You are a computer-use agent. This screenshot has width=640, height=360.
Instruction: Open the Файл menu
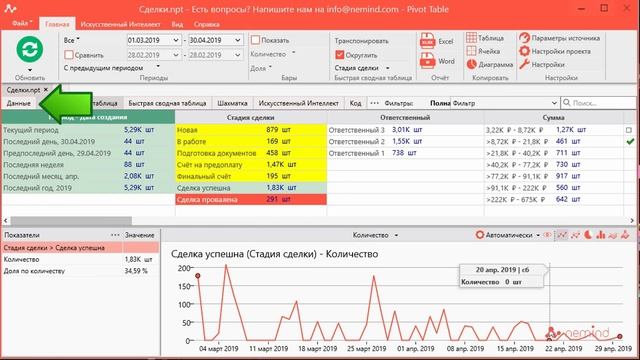(x=21, y=23)
